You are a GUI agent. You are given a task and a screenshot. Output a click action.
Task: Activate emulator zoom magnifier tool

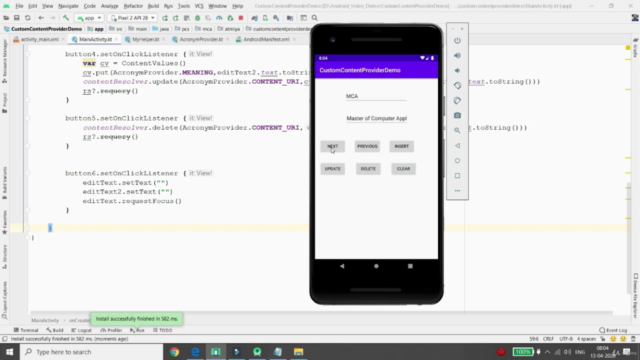[457, 131]
